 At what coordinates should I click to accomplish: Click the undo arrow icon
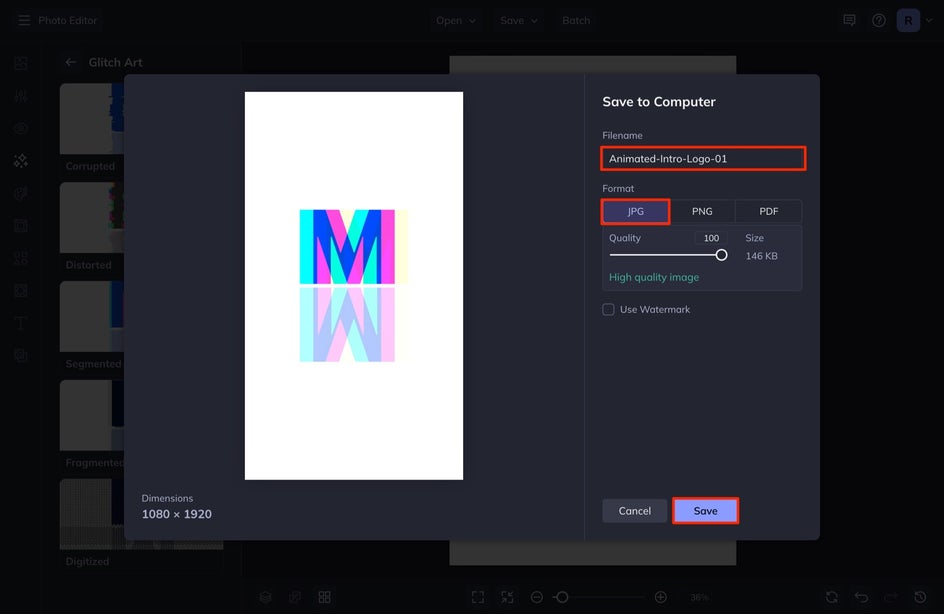pyautogui.click(x=862, y=597)
